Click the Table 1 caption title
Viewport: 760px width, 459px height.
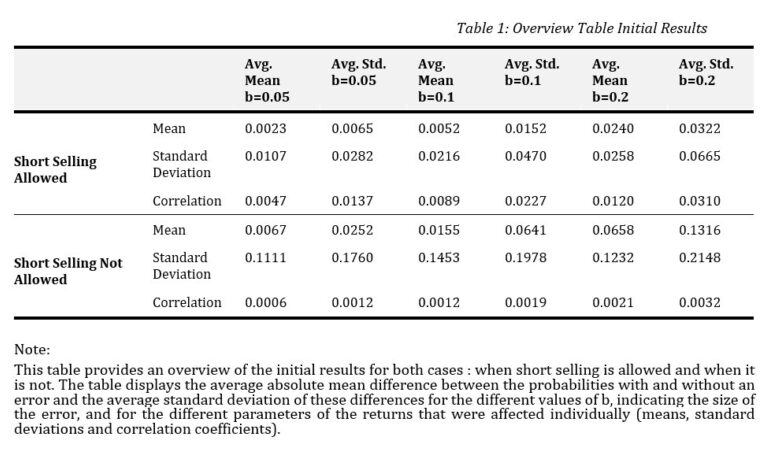pyautogui.click(x=581, y=28)
